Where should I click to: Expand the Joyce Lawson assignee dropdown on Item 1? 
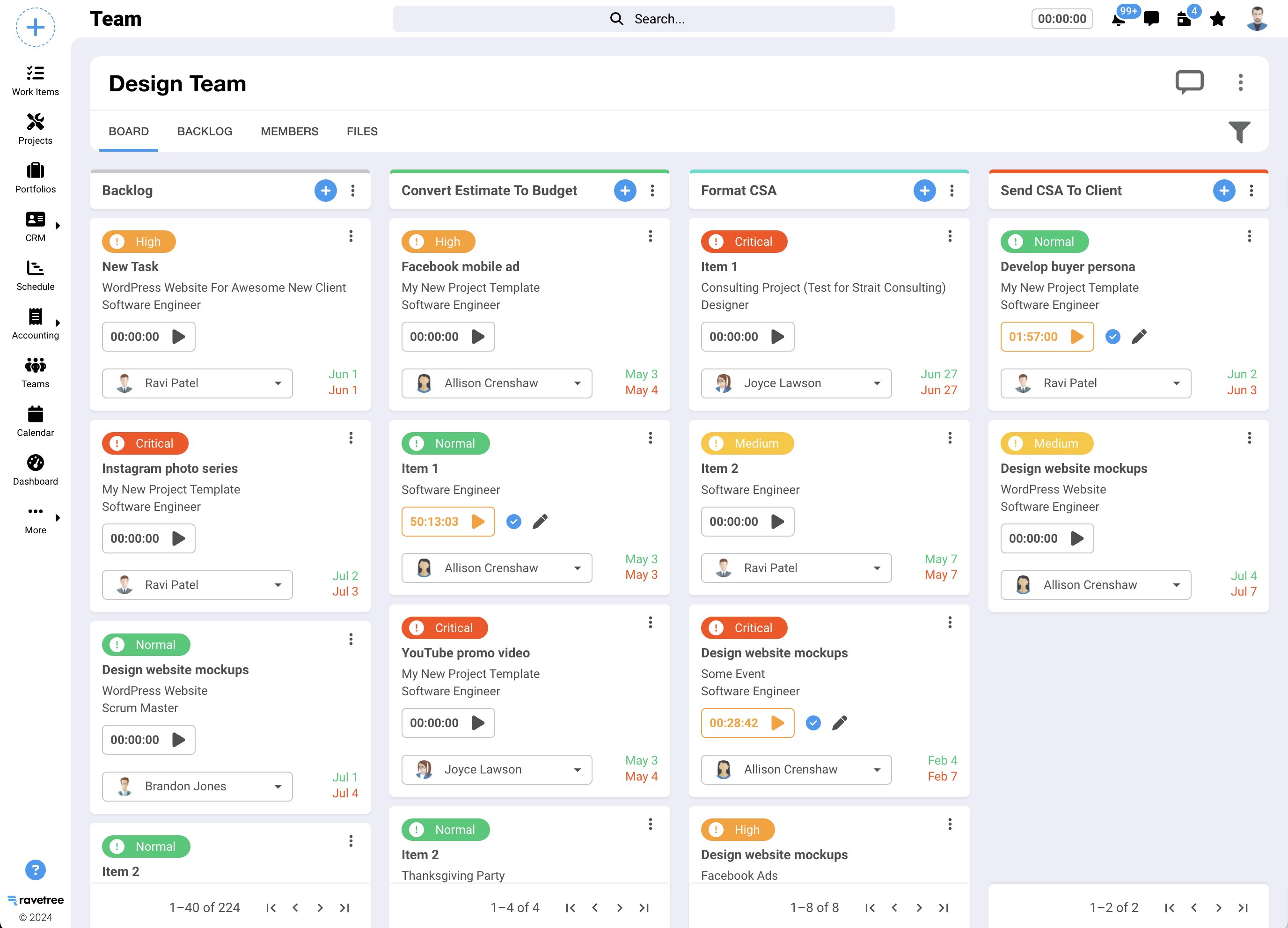point(877,383)
